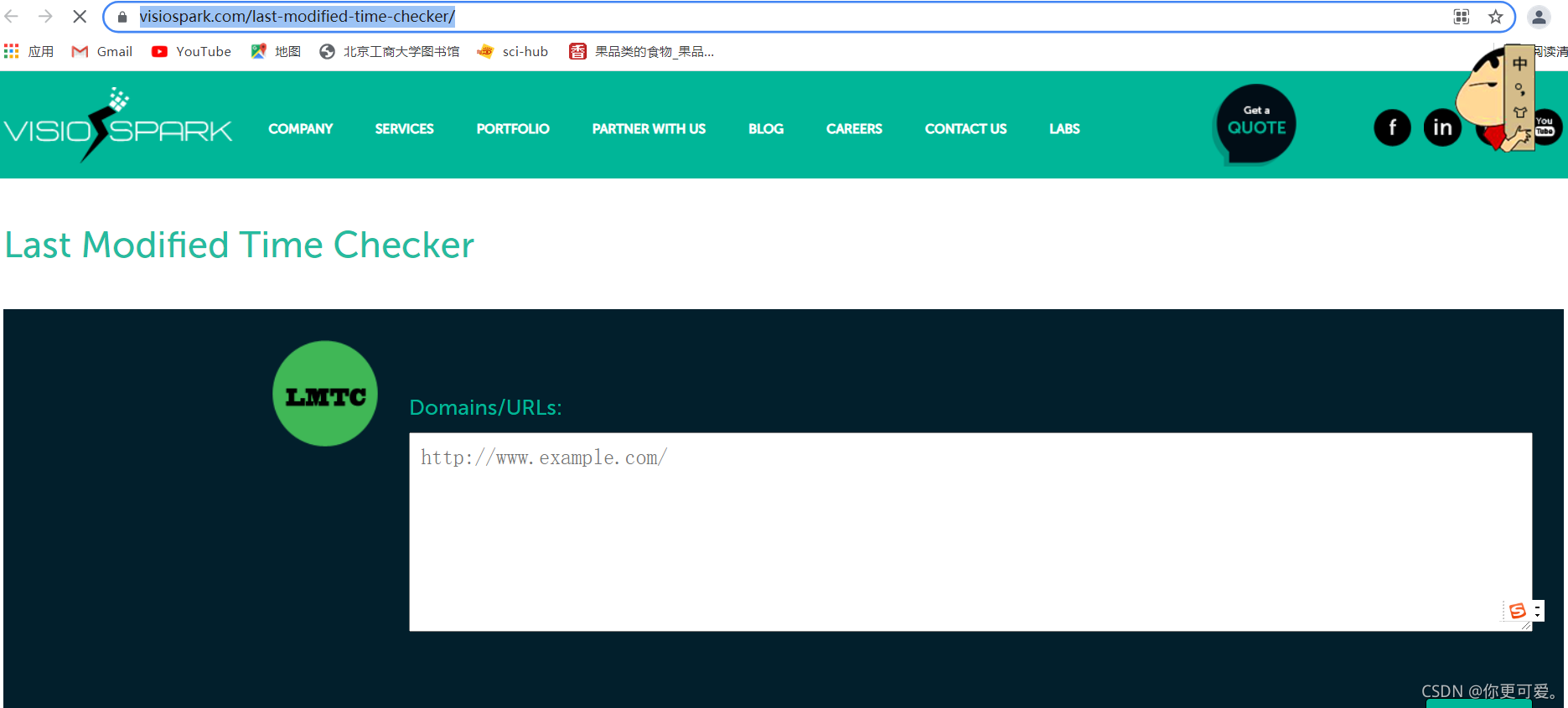Viewport: 1568px width, 708px height.
Task: Click the Domains/URLs label
Action: point(485,407)
